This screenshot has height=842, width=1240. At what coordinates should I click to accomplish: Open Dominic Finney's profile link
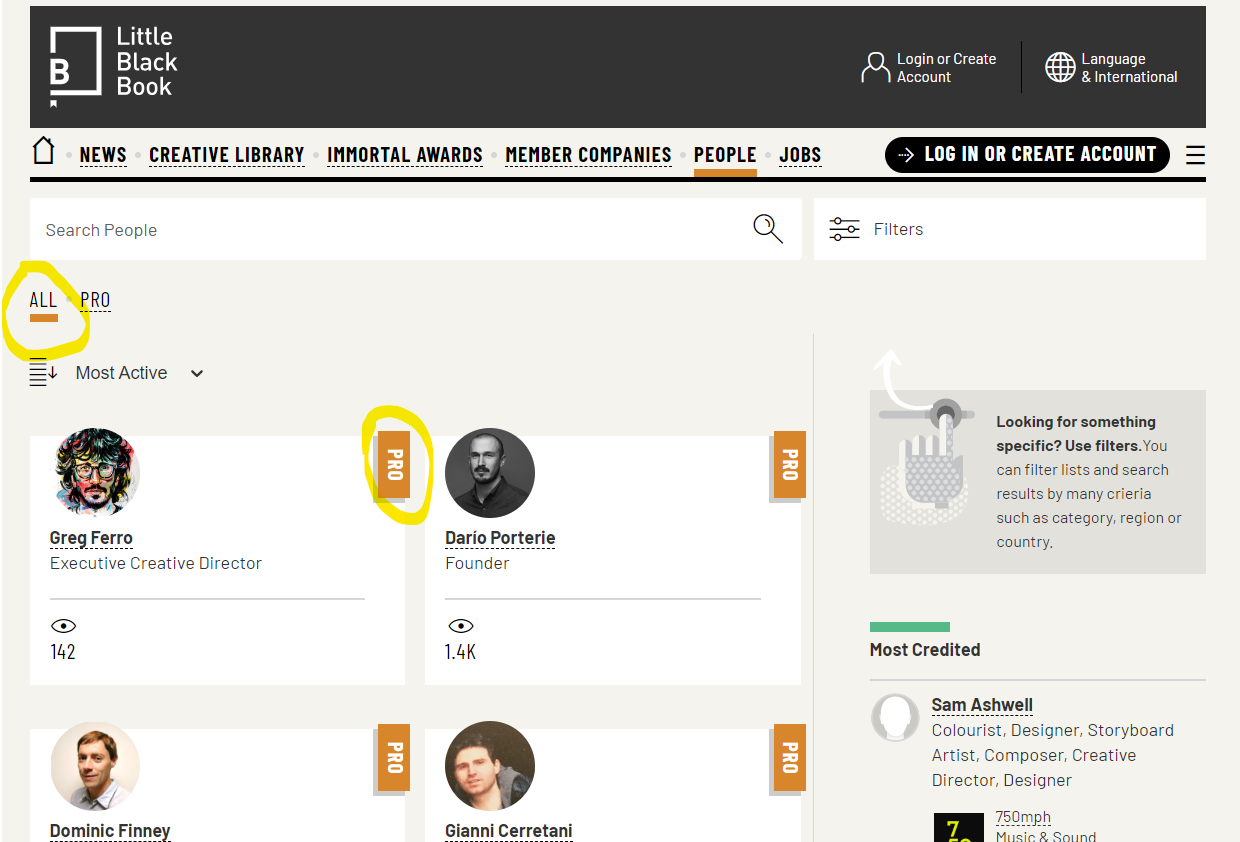tap(110, 831)
